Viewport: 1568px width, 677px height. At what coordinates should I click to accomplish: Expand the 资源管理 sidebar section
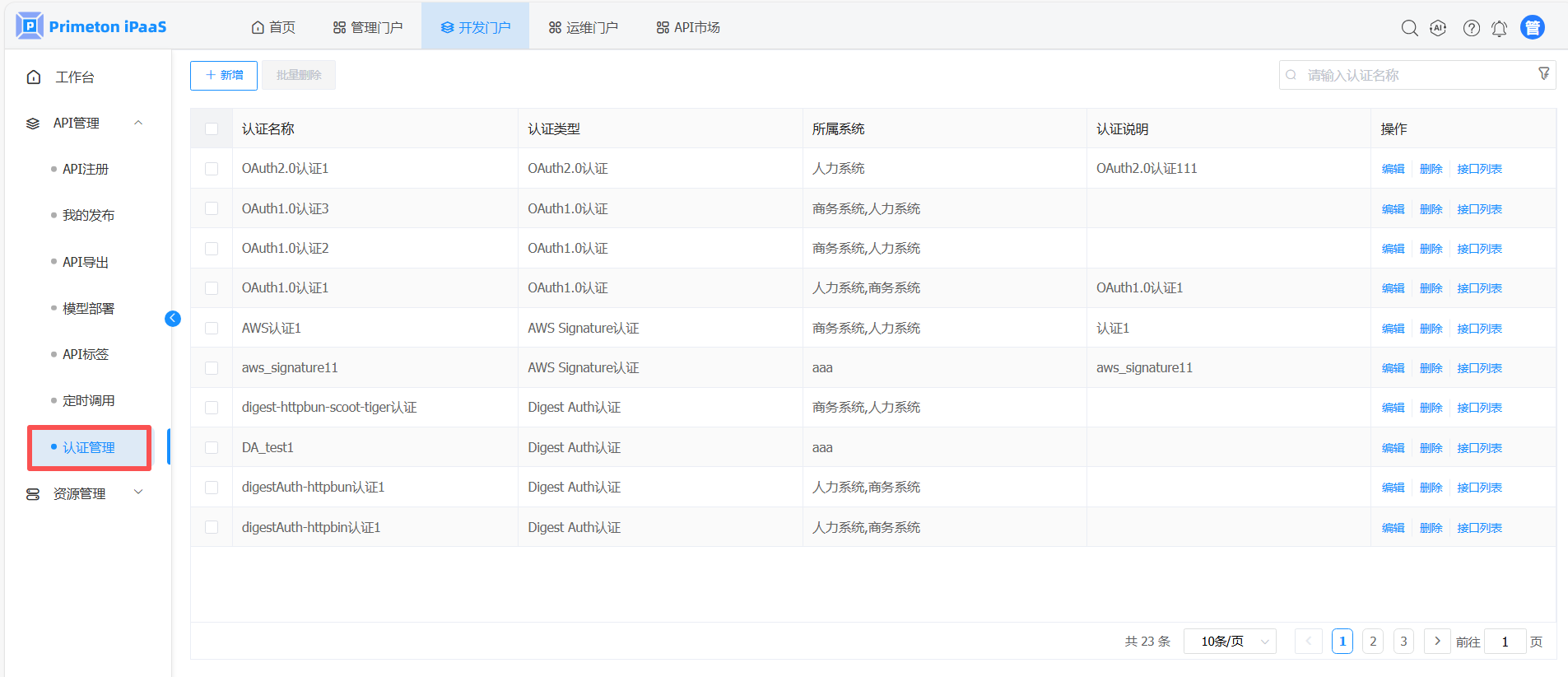[138, 493]
